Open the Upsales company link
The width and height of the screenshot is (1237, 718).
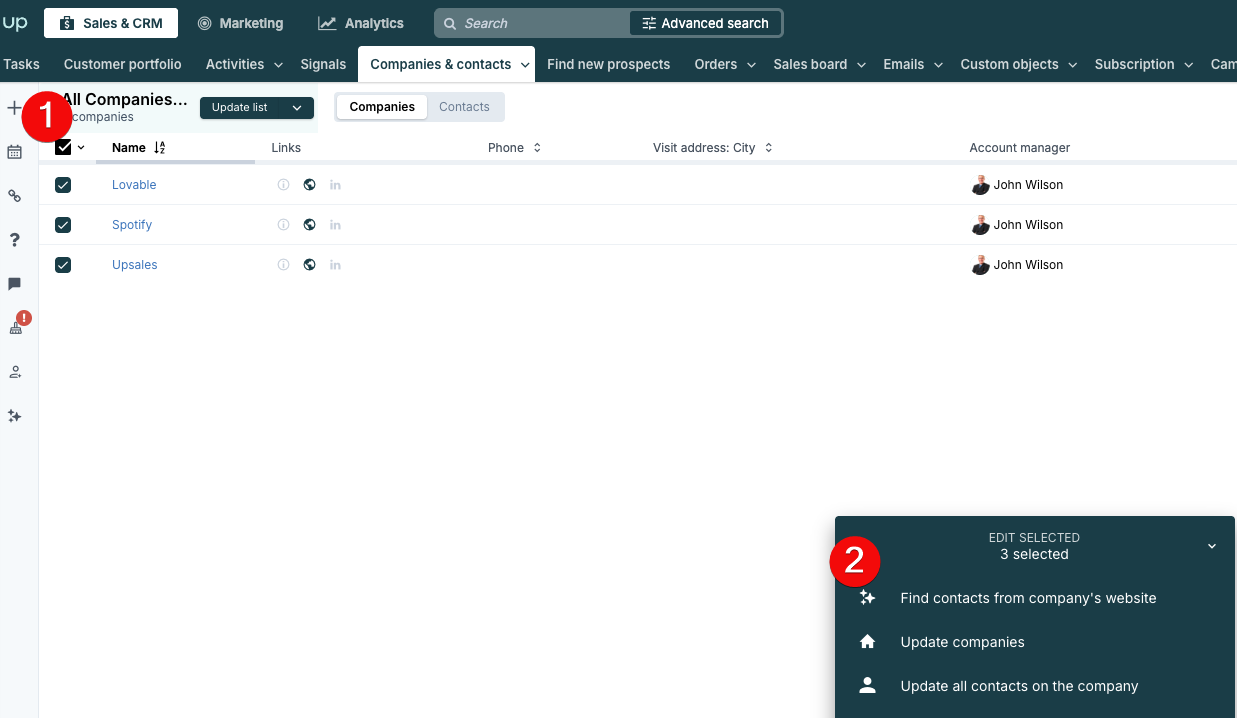click(135, 265)
